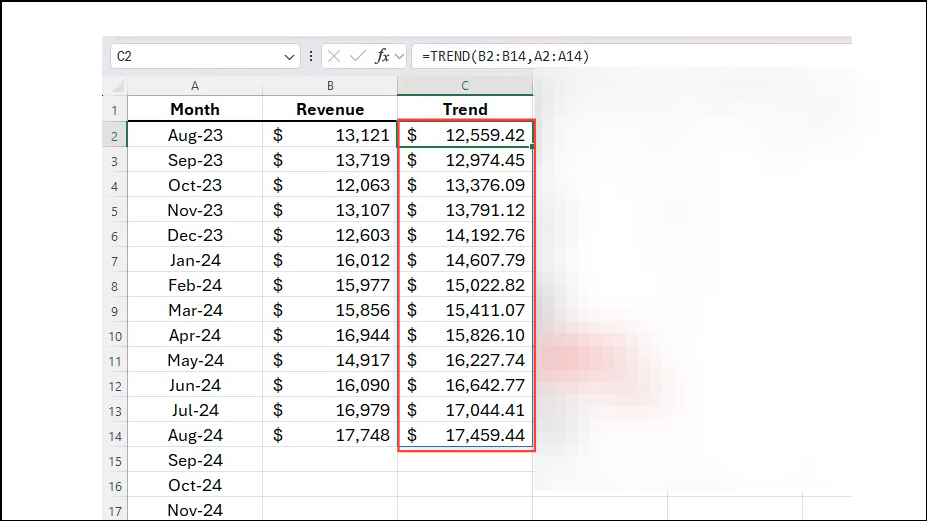
Task: Select row 8 header
Action: tap(115, 286)
